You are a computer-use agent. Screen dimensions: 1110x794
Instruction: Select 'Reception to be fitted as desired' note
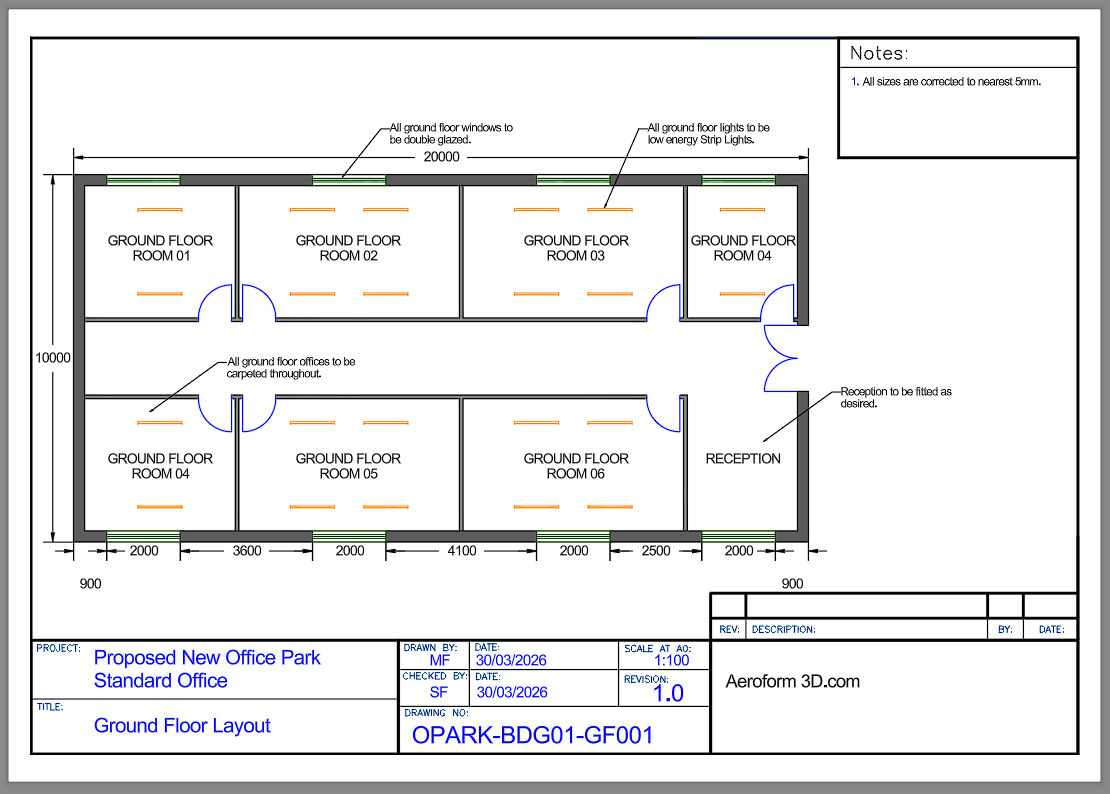pos(896,397)
